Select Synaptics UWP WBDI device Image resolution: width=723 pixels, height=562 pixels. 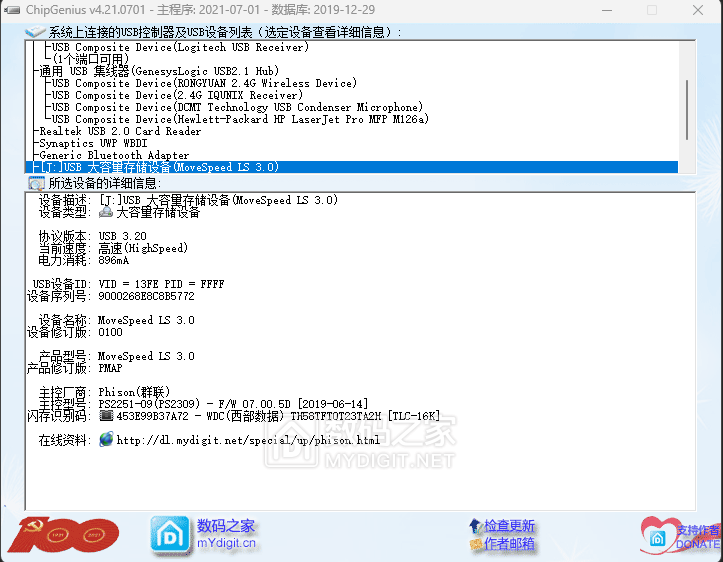point(93,143)
